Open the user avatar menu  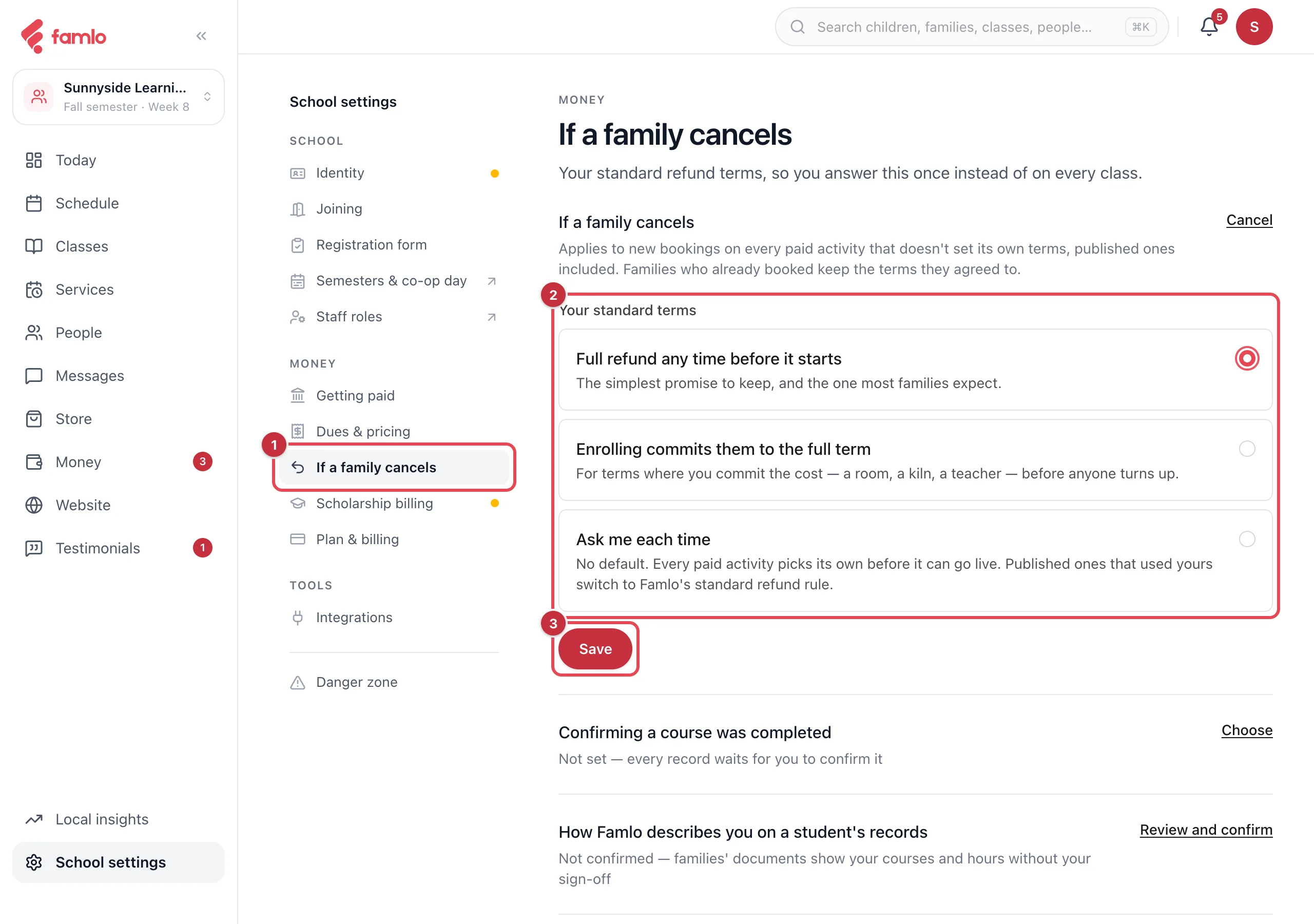[1253, 26]
